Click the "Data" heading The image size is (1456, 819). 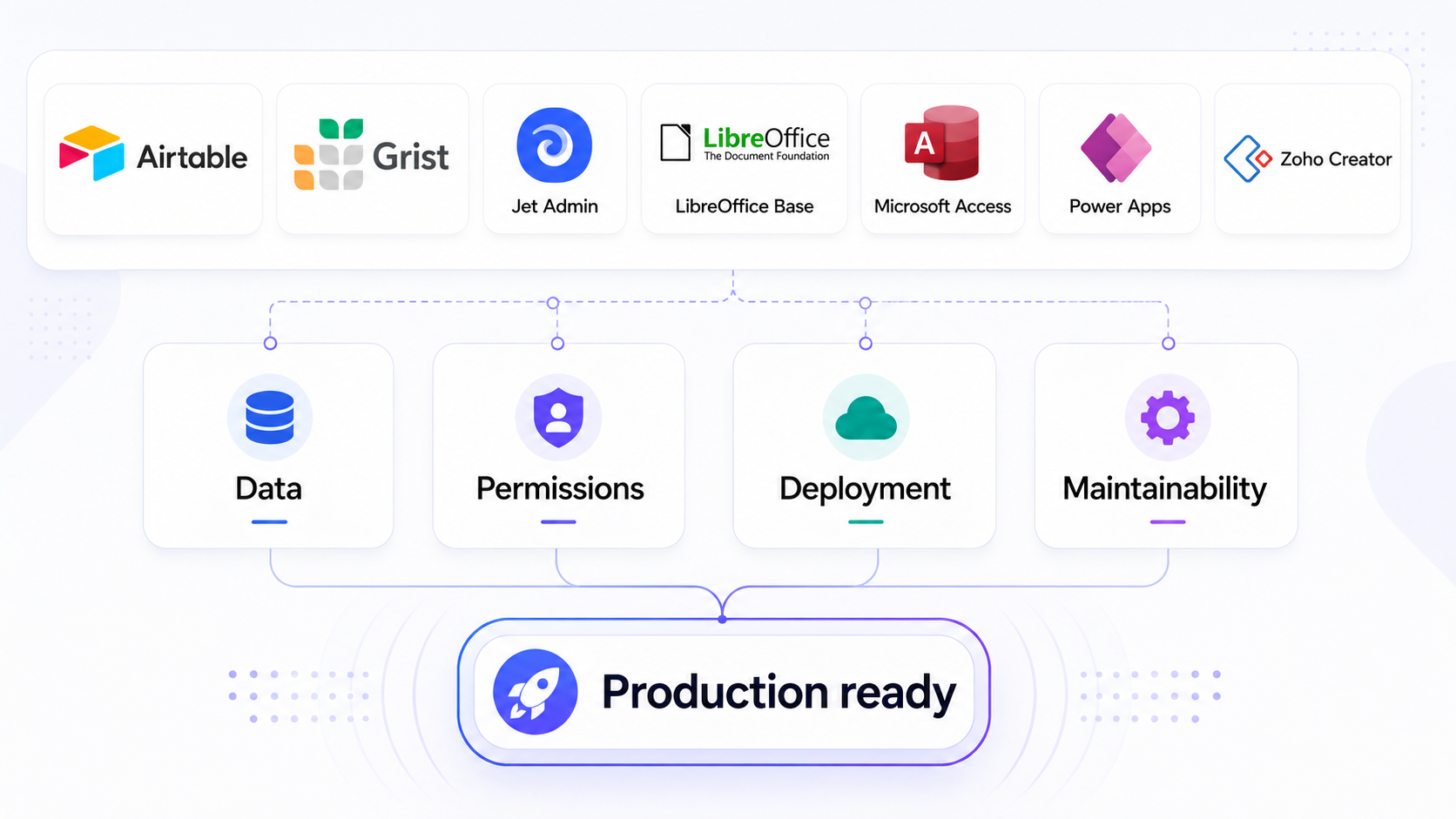[x=269, y=488]
